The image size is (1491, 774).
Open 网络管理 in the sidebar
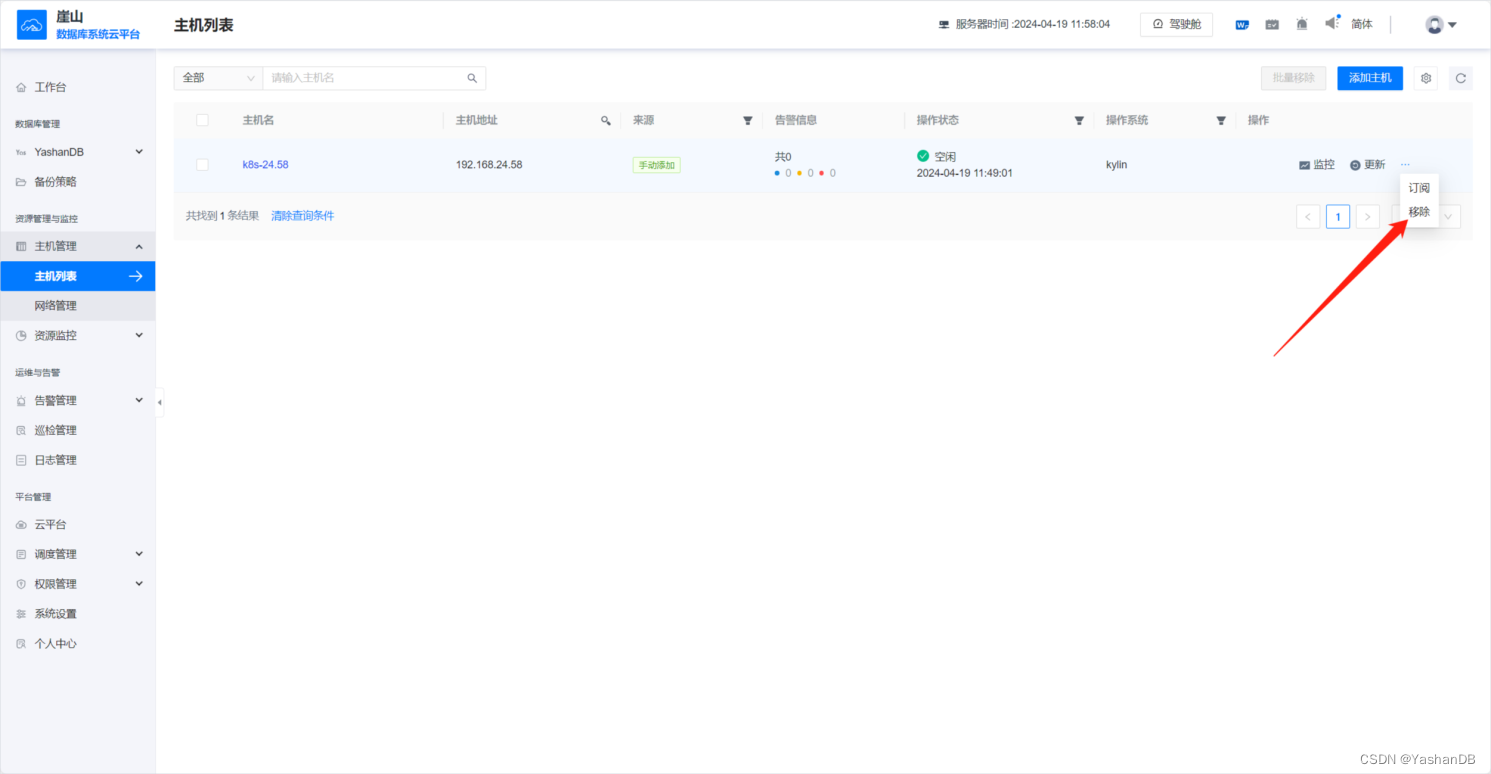coord(78,306)
